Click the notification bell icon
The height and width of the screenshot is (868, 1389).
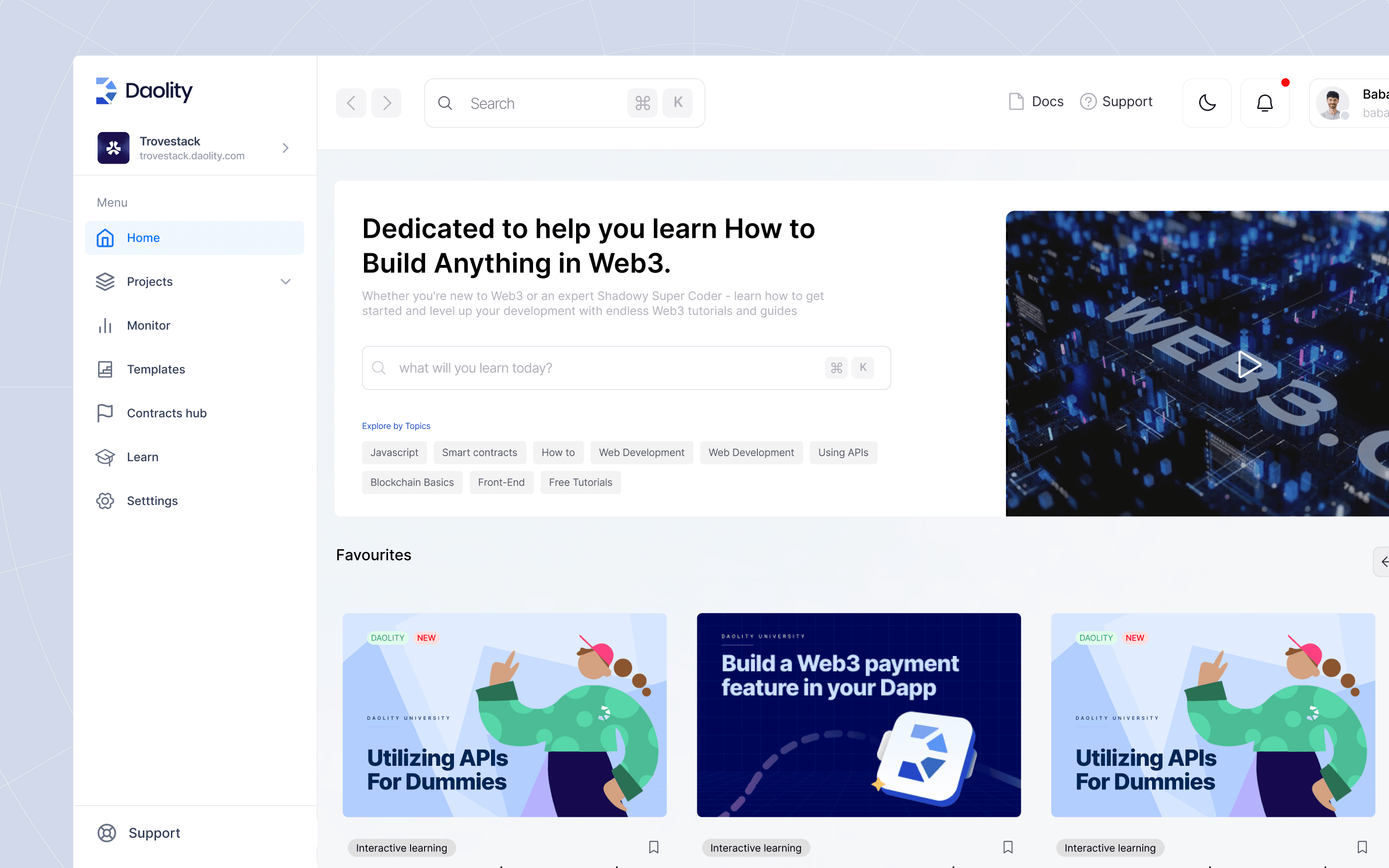[1265, 104]
